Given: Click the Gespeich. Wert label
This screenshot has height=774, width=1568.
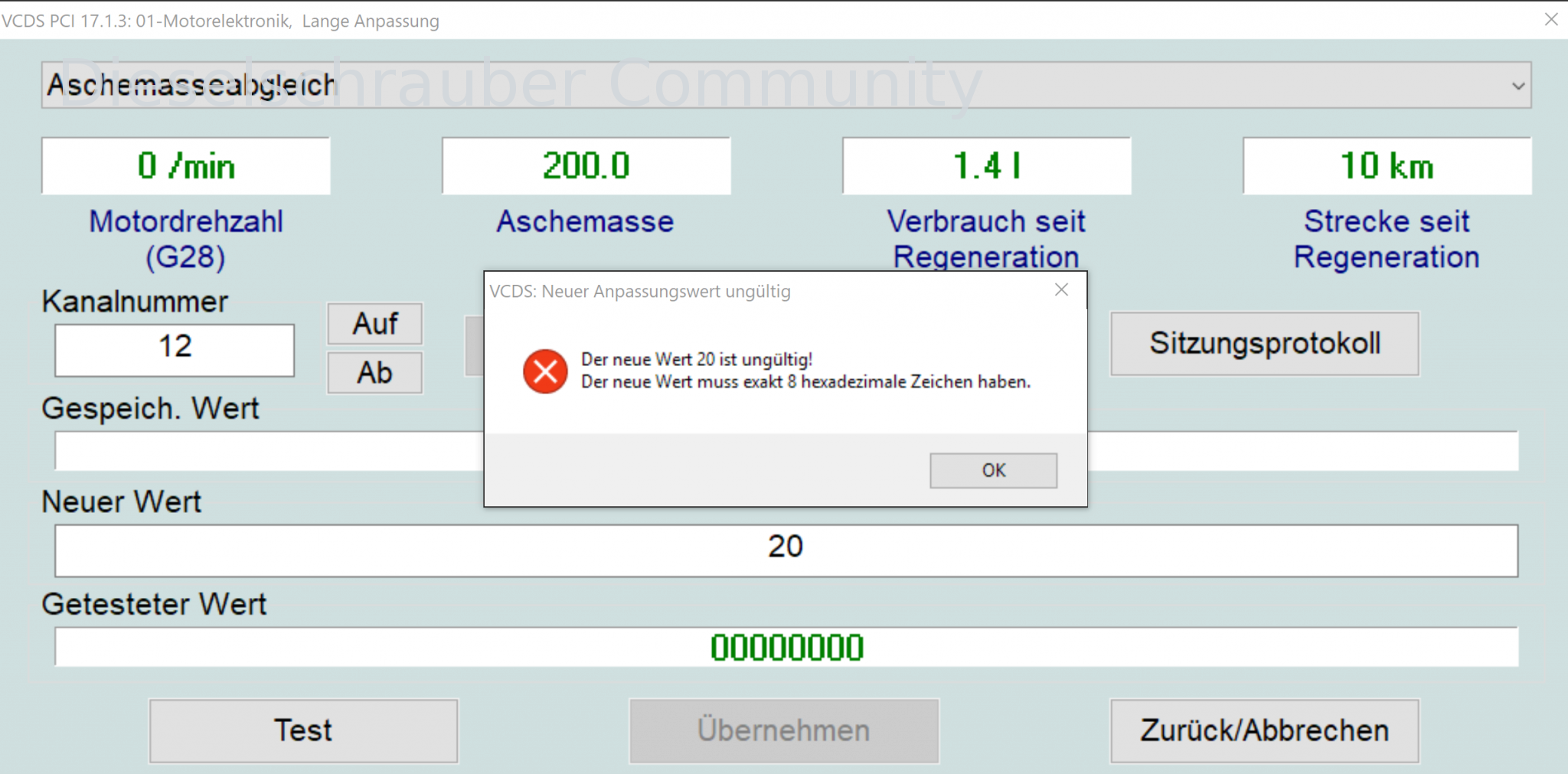Looking at the screenshot, I should click(151, 409).
